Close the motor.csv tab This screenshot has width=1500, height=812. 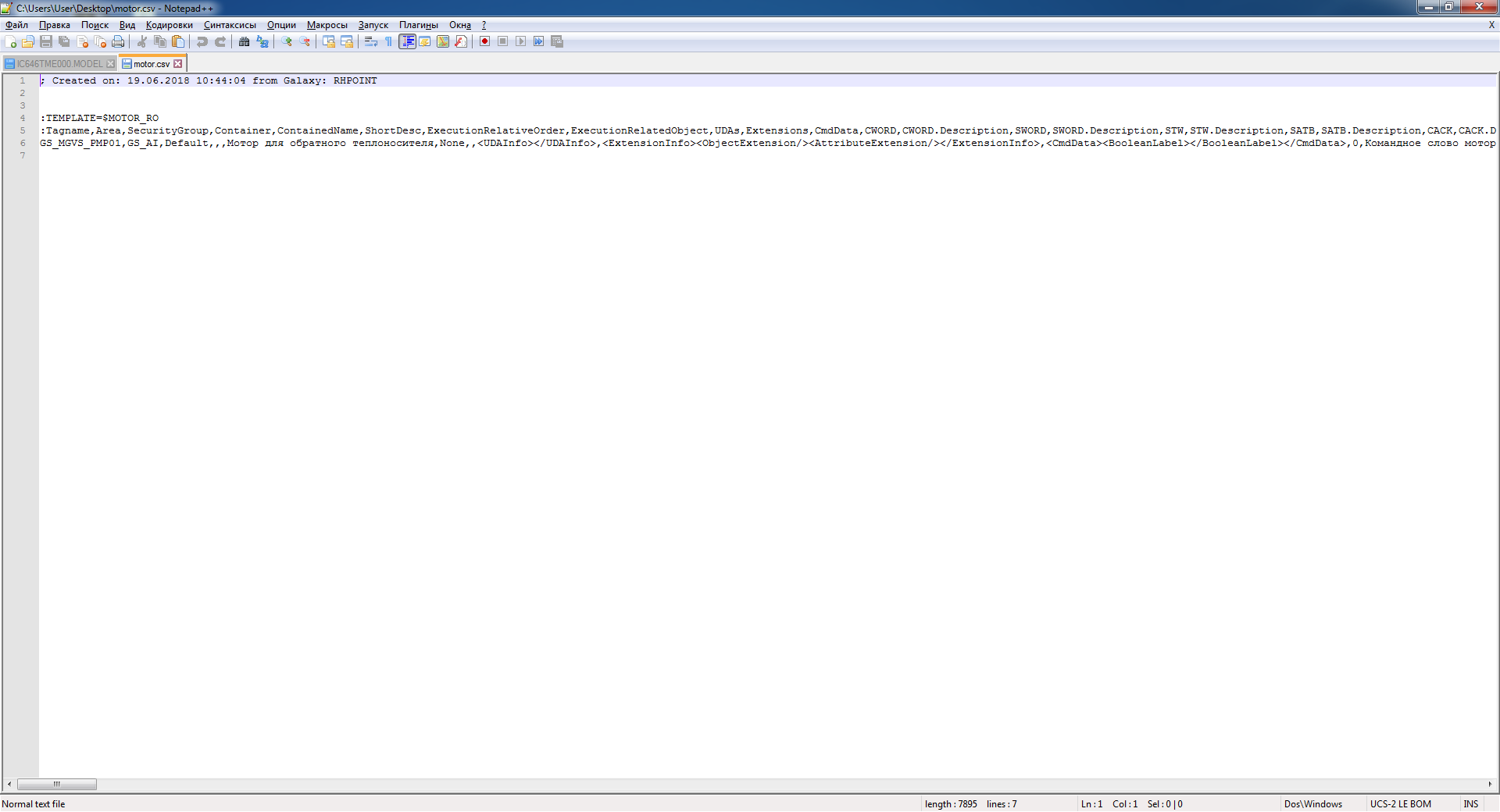tap(178, 64)
